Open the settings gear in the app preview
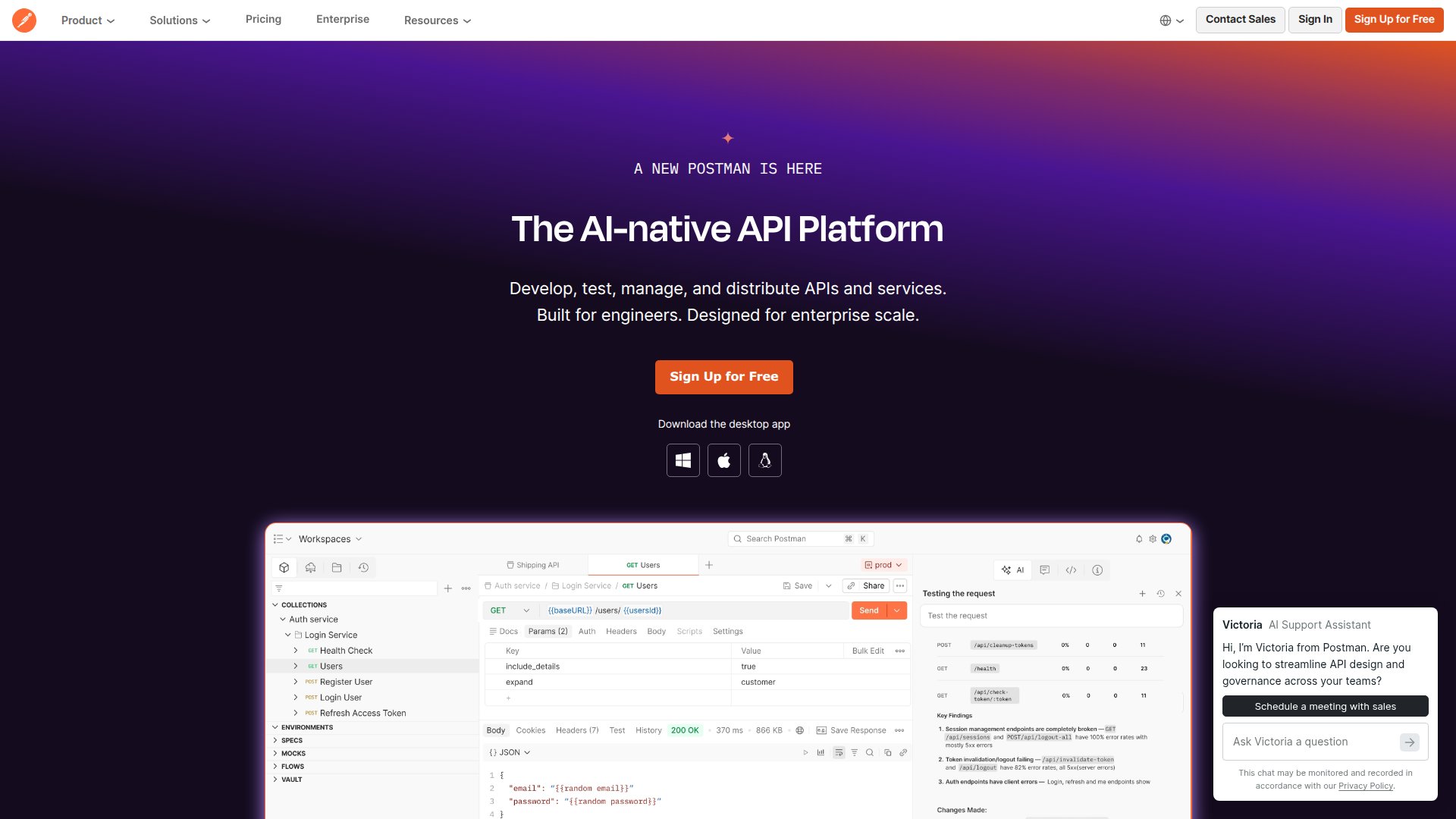 click(x=1153, y=539)
